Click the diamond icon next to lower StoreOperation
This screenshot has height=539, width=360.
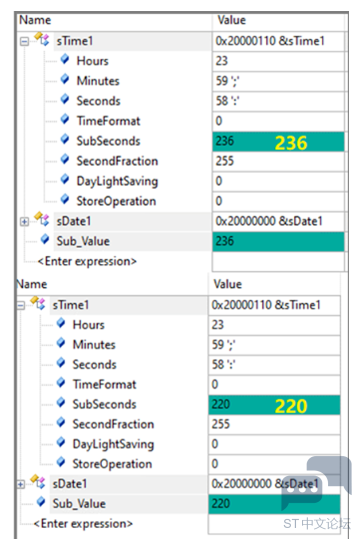(61, 462)
